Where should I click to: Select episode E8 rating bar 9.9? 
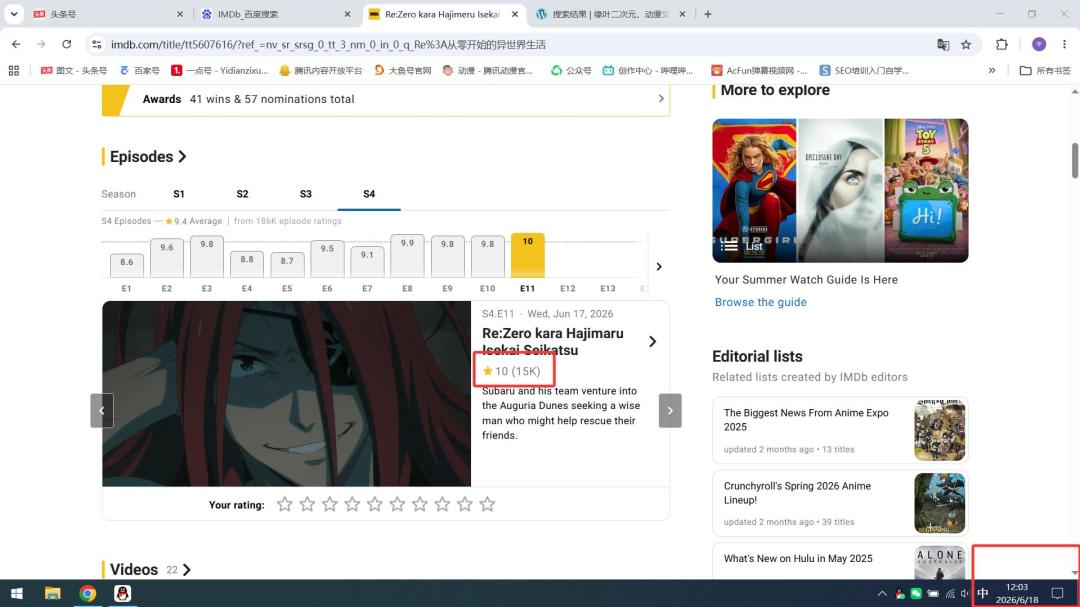(x=407, y=256)
